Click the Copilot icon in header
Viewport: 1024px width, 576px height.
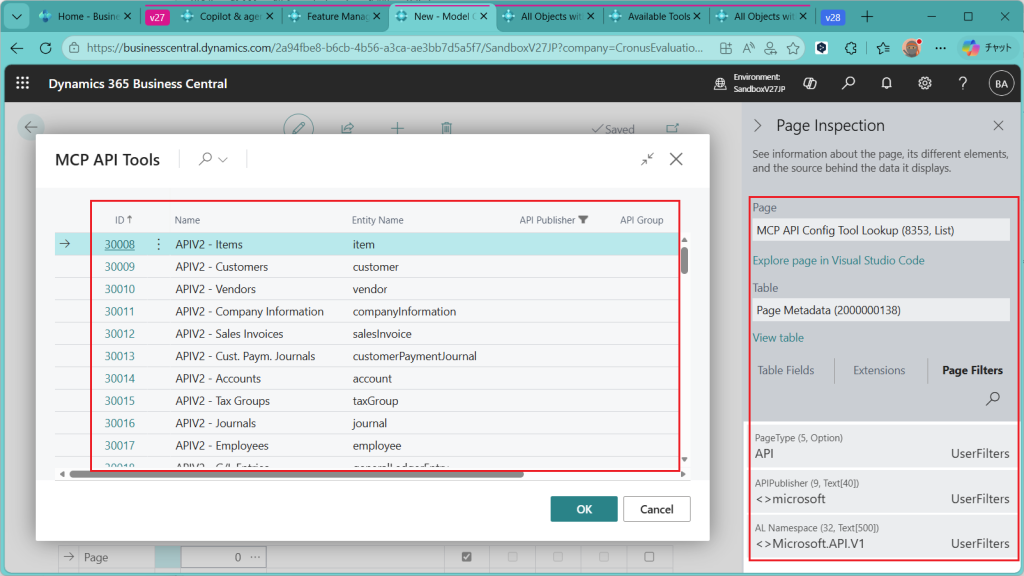pos(812,84)
